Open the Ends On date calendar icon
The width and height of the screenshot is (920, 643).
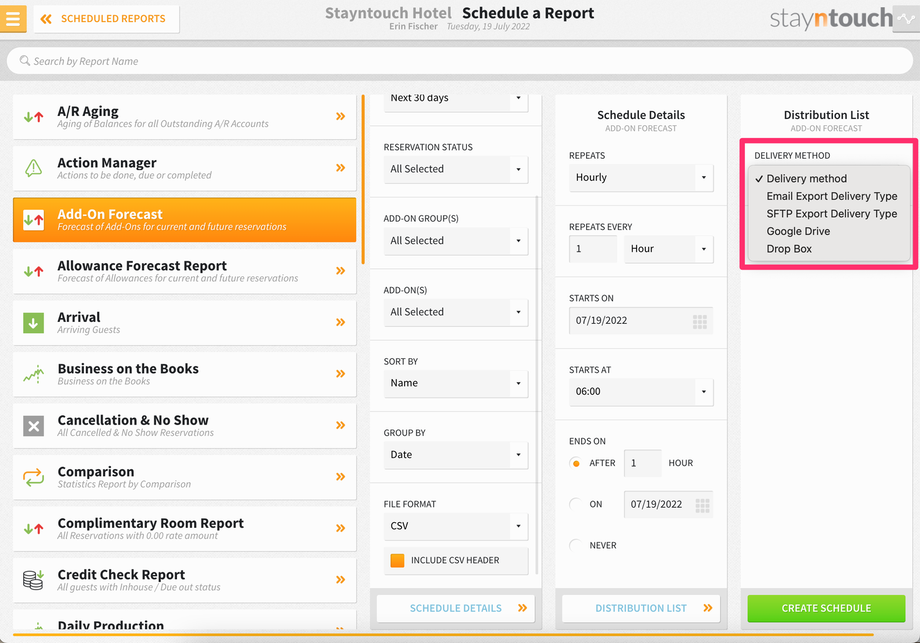click(x=702, y=505)
